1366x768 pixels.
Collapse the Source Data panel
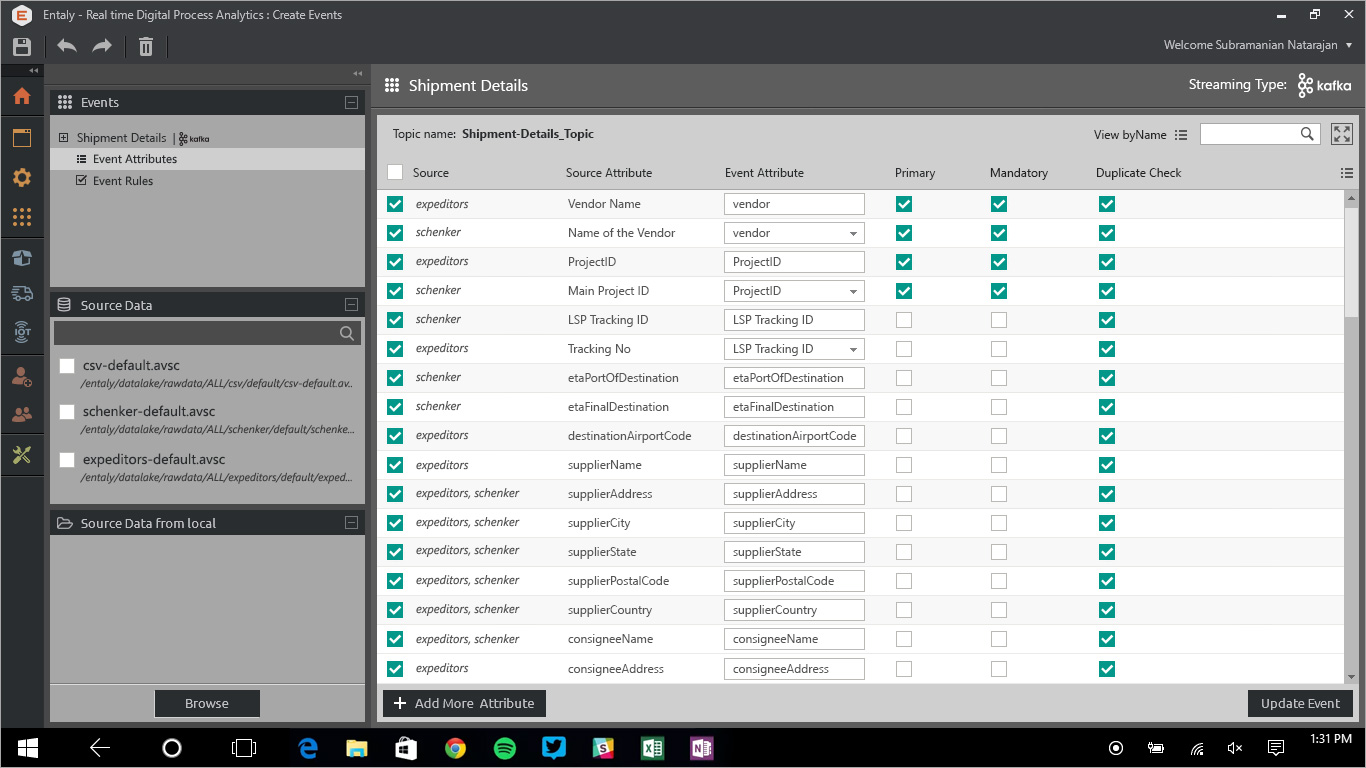(x=351, y=305)
